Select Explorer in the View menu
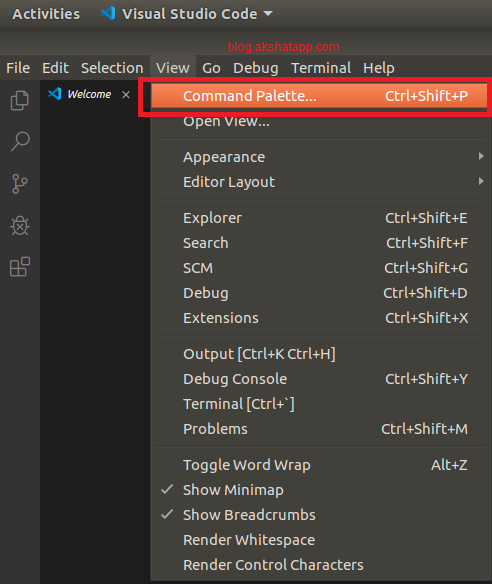 pos(321,218)
